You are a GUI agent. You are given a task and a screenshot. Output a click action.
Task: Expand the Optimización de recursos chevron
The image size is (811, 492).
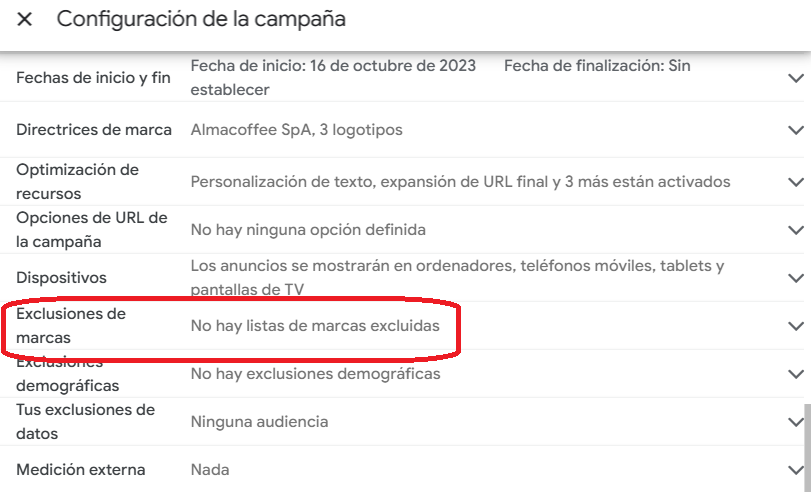796,182
